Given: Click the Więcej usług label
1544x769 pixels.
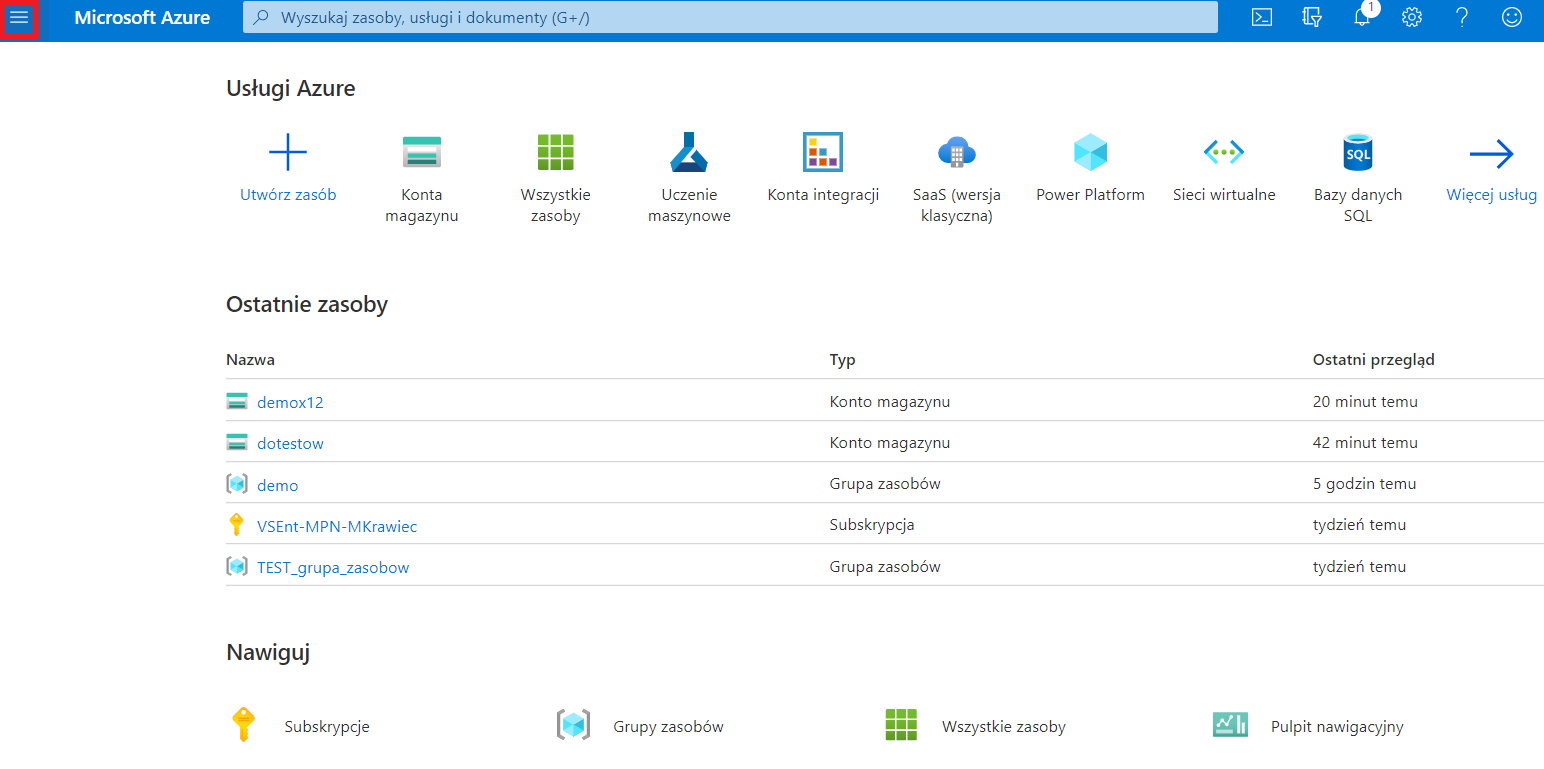Looking at the screenshot, I should (1491, 195).
